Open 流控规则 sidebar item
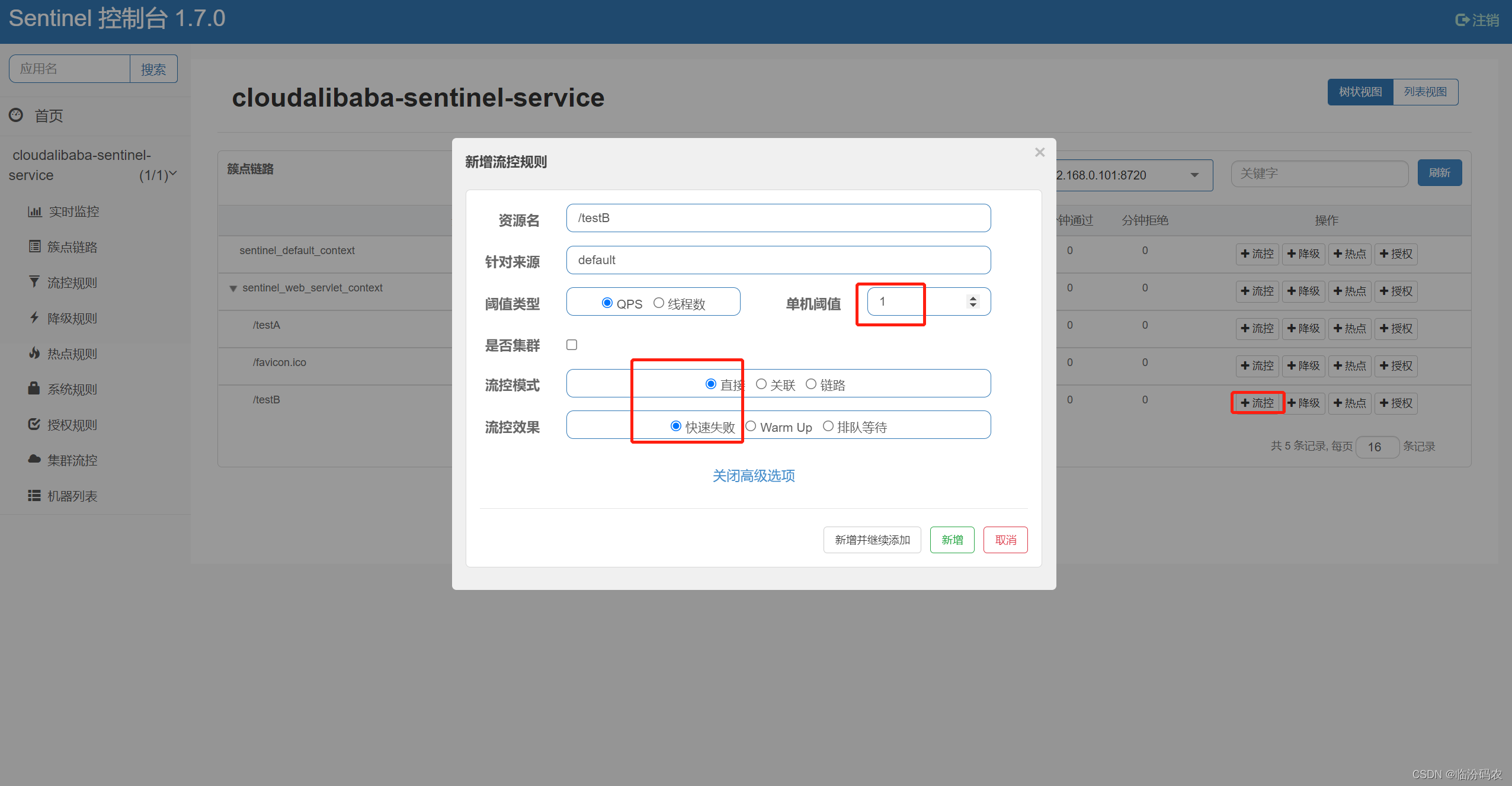The width and height of the screenshot is (1512, 786). click(63, 283)
